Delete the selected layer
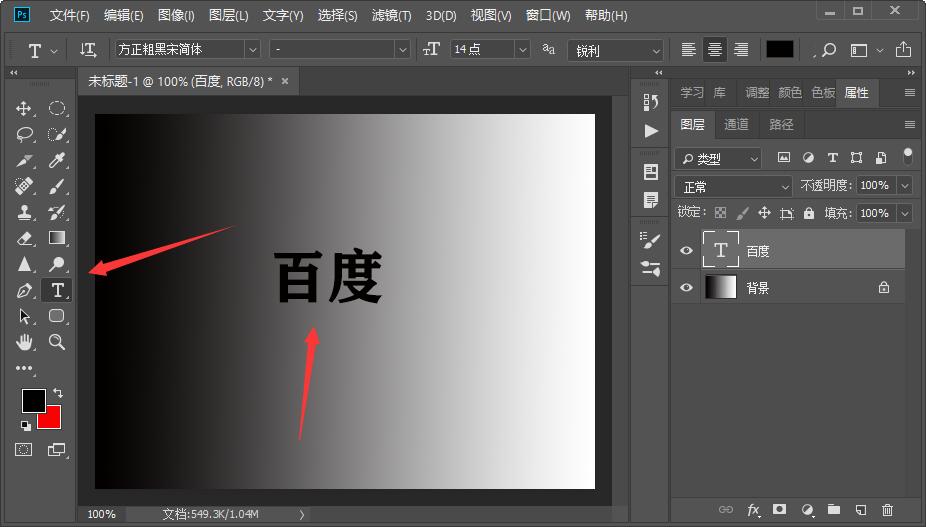926x527 pixels. (x=887, y=509)
